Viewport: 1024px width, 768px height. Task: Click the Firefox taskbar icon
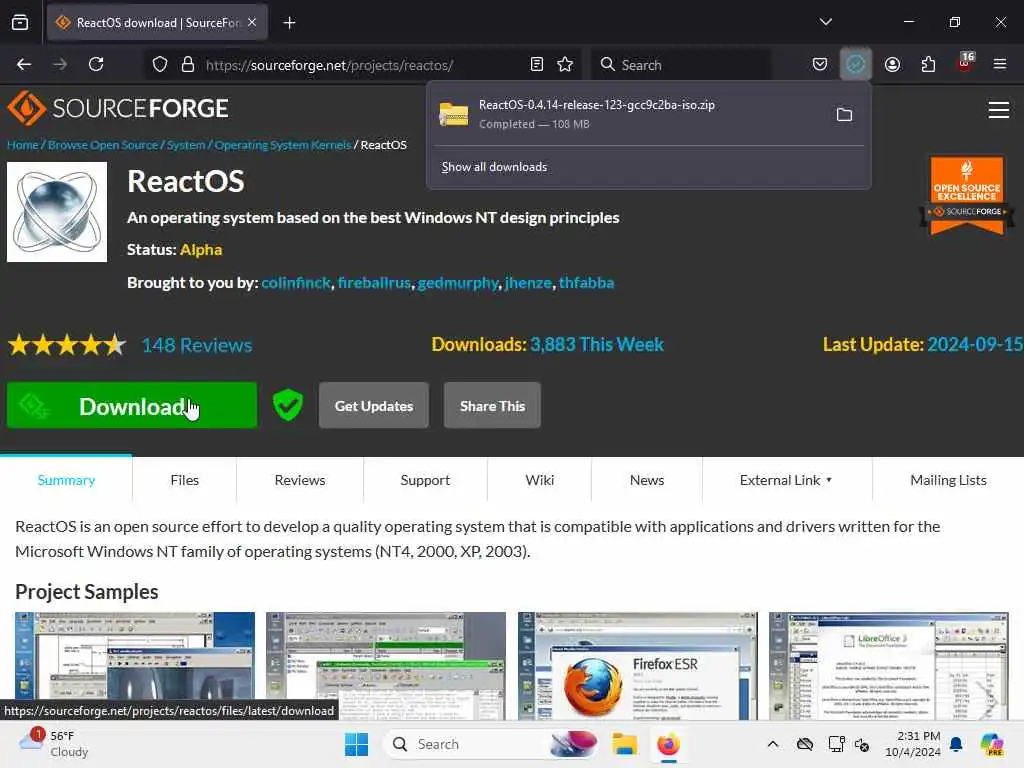tap(668, 744)
